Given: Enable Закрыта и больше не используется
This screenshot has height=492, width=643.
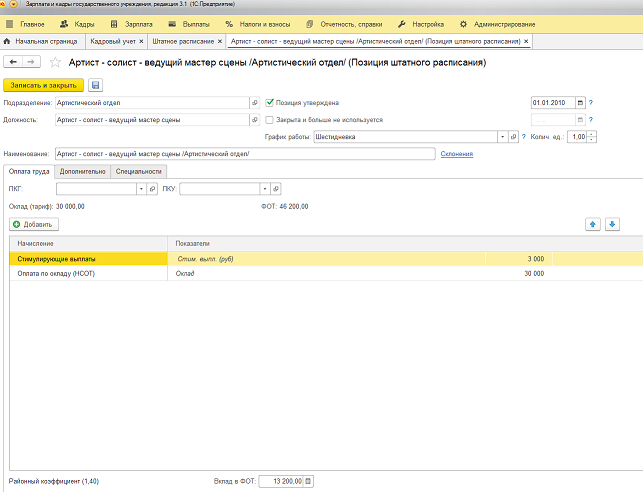Looking at the screenshot, I should click(269, 119).
